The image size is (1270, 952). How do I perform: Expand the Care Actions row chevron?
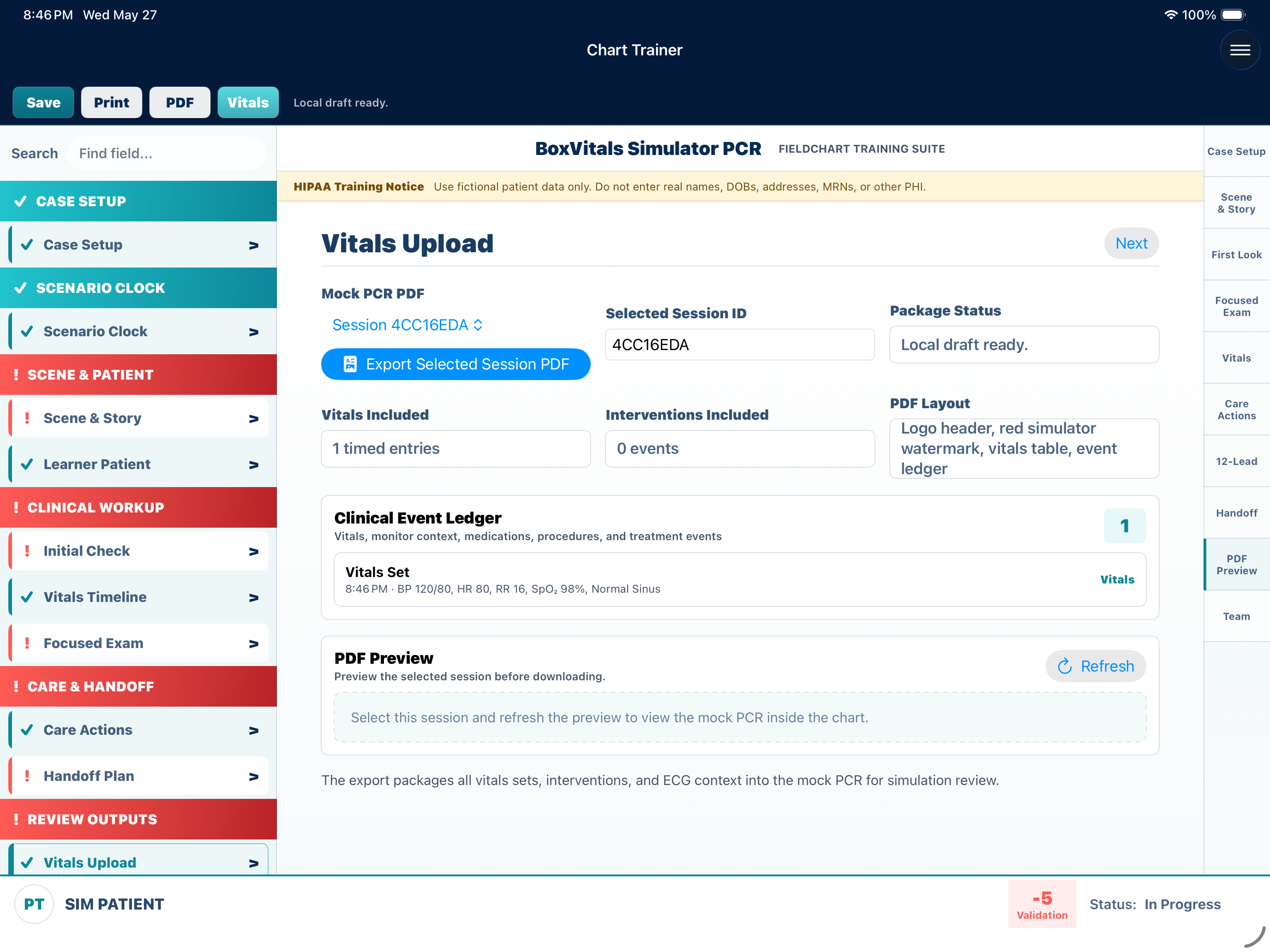coord(254,730)
